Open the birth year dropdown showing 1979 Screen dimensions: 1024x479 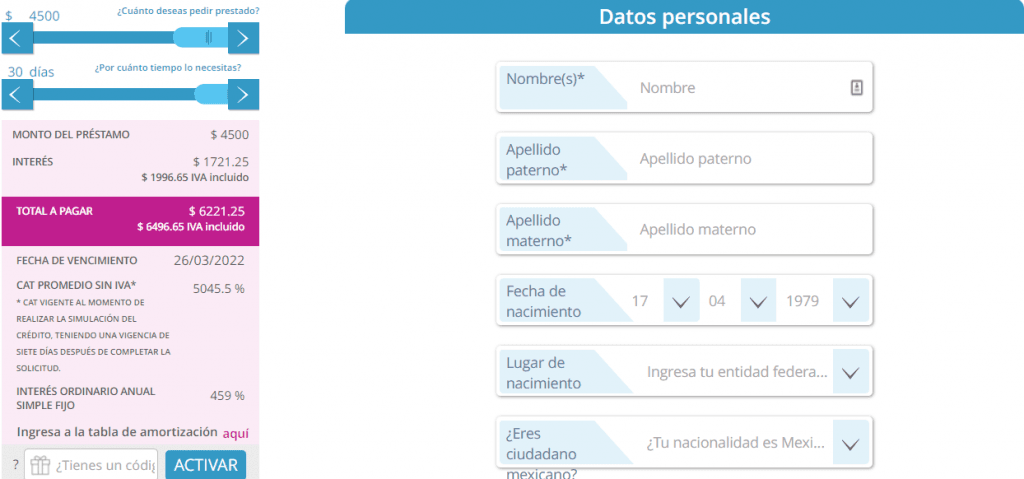tap(850, 301)
